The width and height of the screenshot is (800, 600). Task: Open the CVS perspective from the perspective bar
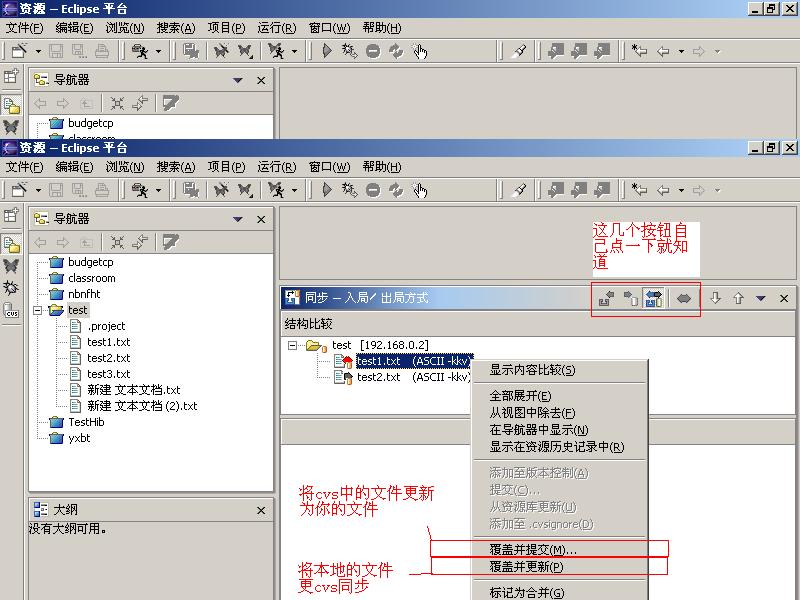(11, 310)
